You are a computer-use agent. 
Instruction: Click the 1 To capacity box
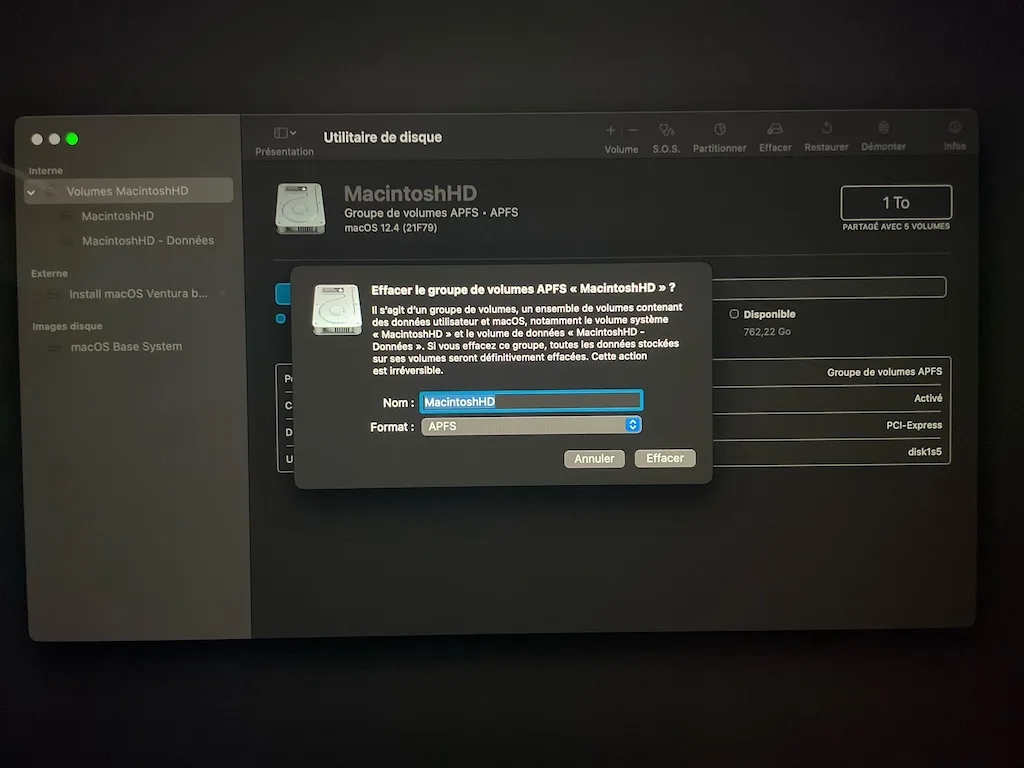click(x=895, y=203)
